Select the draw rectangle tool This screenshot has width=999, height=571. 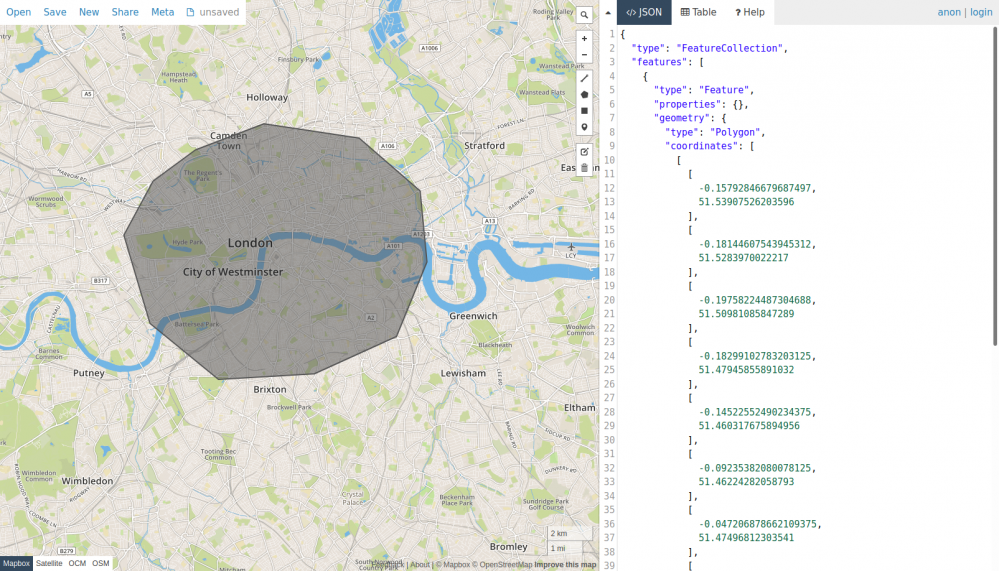click(584, 111)
